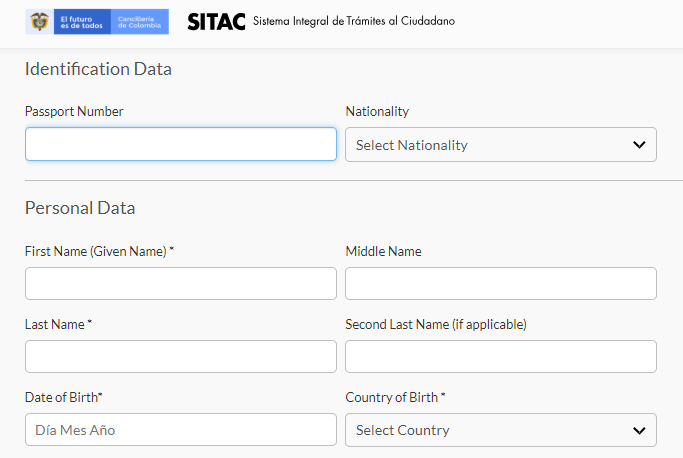Click into the First Name (Given Name) field
Screen dimensions: 683x458
[x=181, y=283]
